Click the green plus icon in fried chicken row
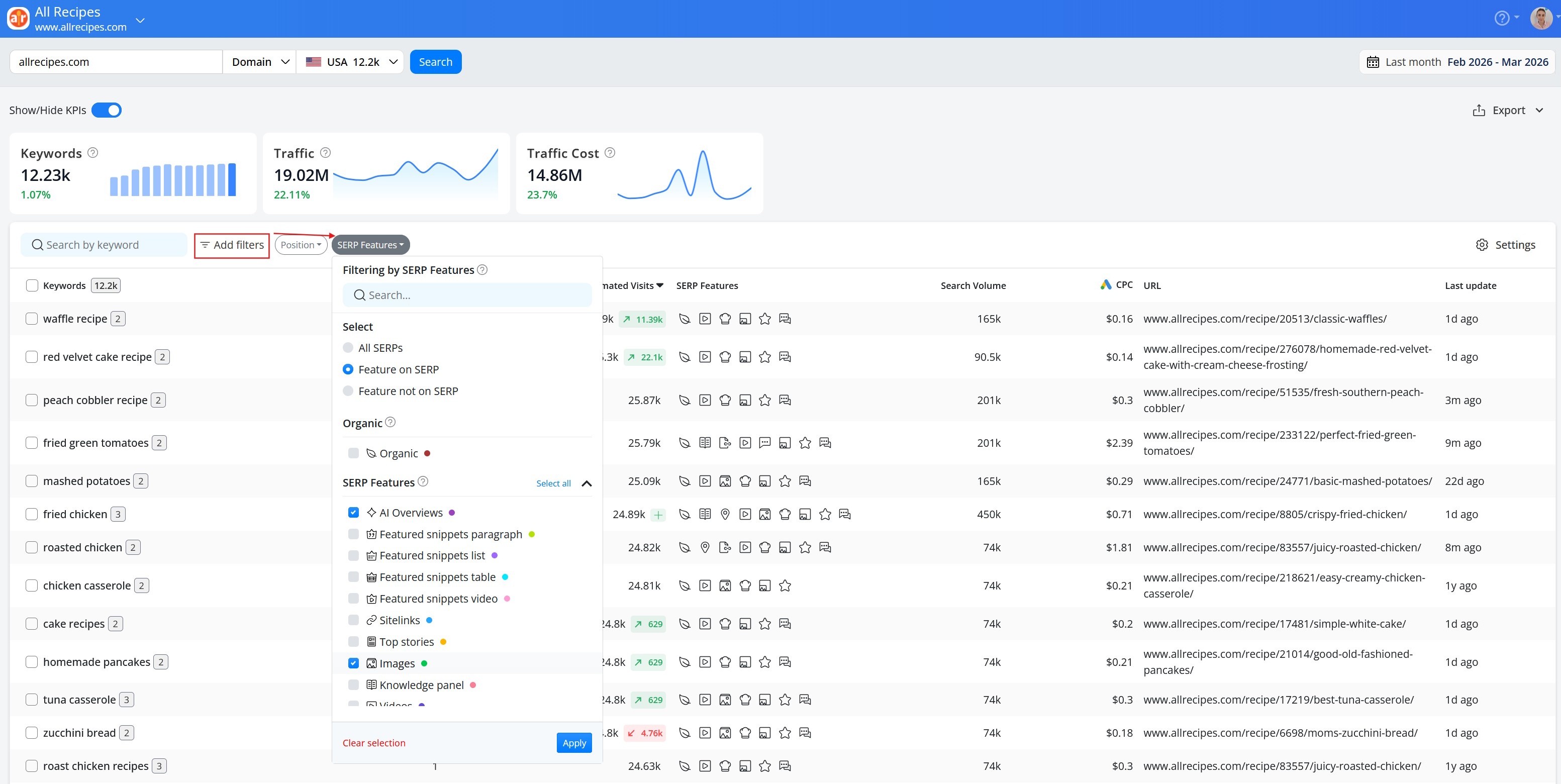 tap(658, 515)
